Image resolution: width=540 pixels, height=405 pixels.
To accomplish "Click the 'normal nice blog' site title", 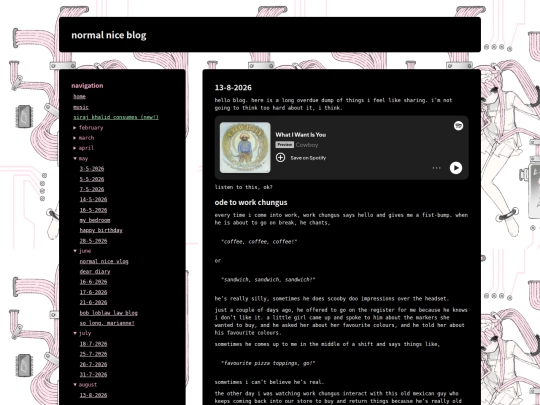I will point(109,35).
